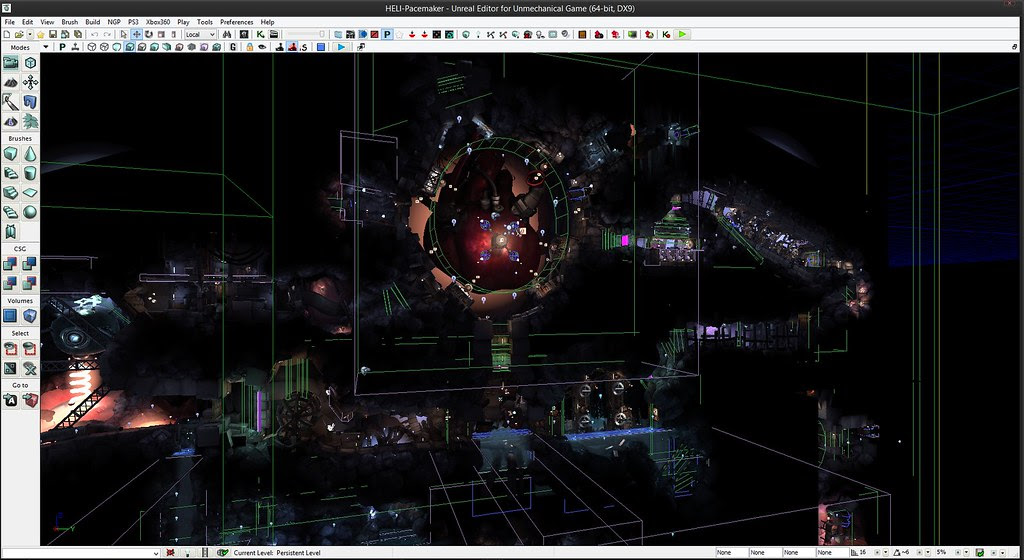Toggle Wireframe view mode in viewport

point(104,47)
